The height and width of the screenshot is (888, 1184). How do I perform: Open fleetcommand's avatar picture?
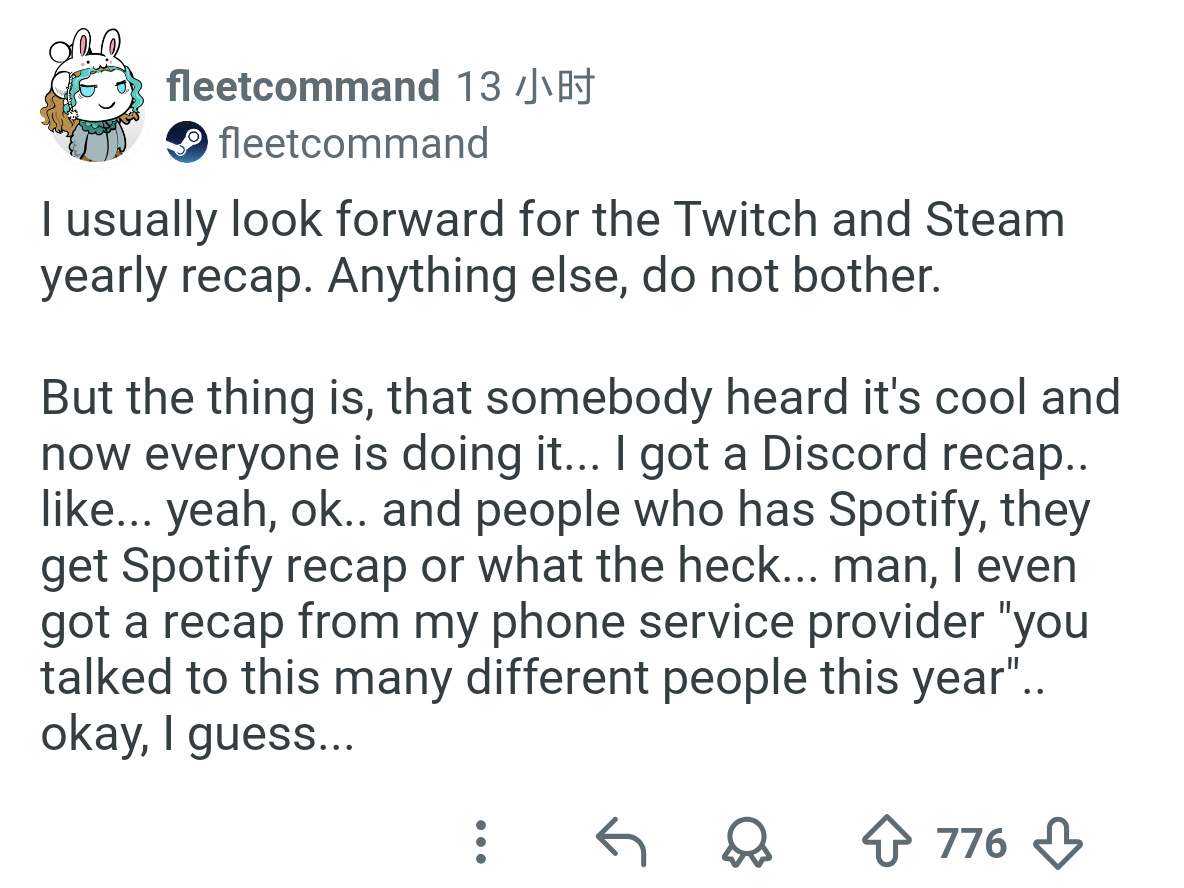tap(93, 99)
